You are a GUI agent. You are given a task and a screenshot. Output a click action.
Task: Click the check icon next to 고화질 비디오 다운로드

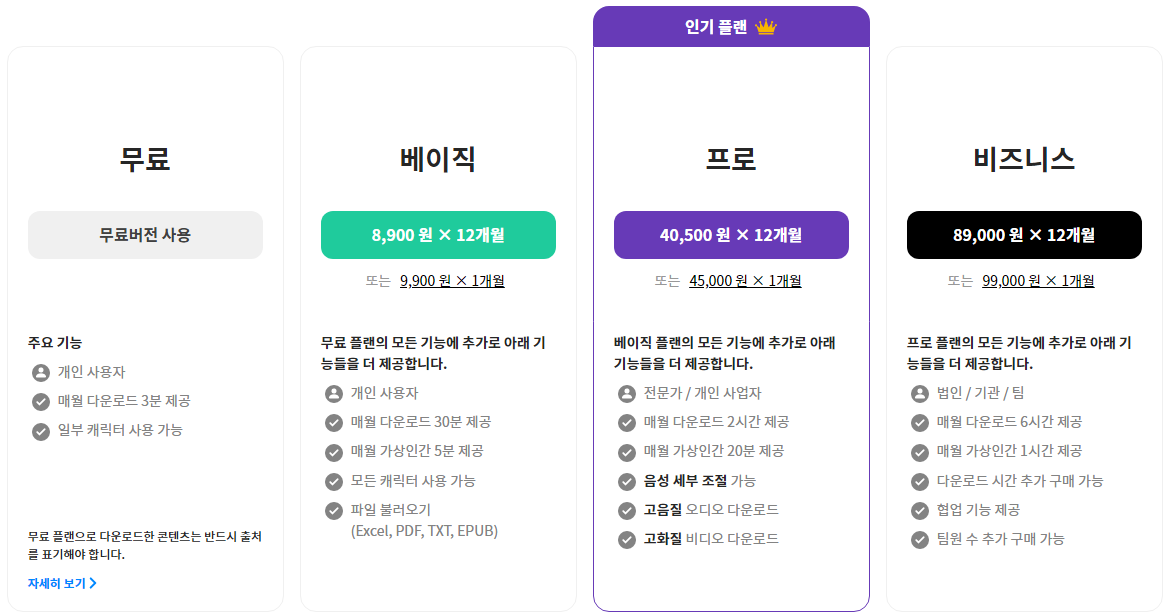627,540
